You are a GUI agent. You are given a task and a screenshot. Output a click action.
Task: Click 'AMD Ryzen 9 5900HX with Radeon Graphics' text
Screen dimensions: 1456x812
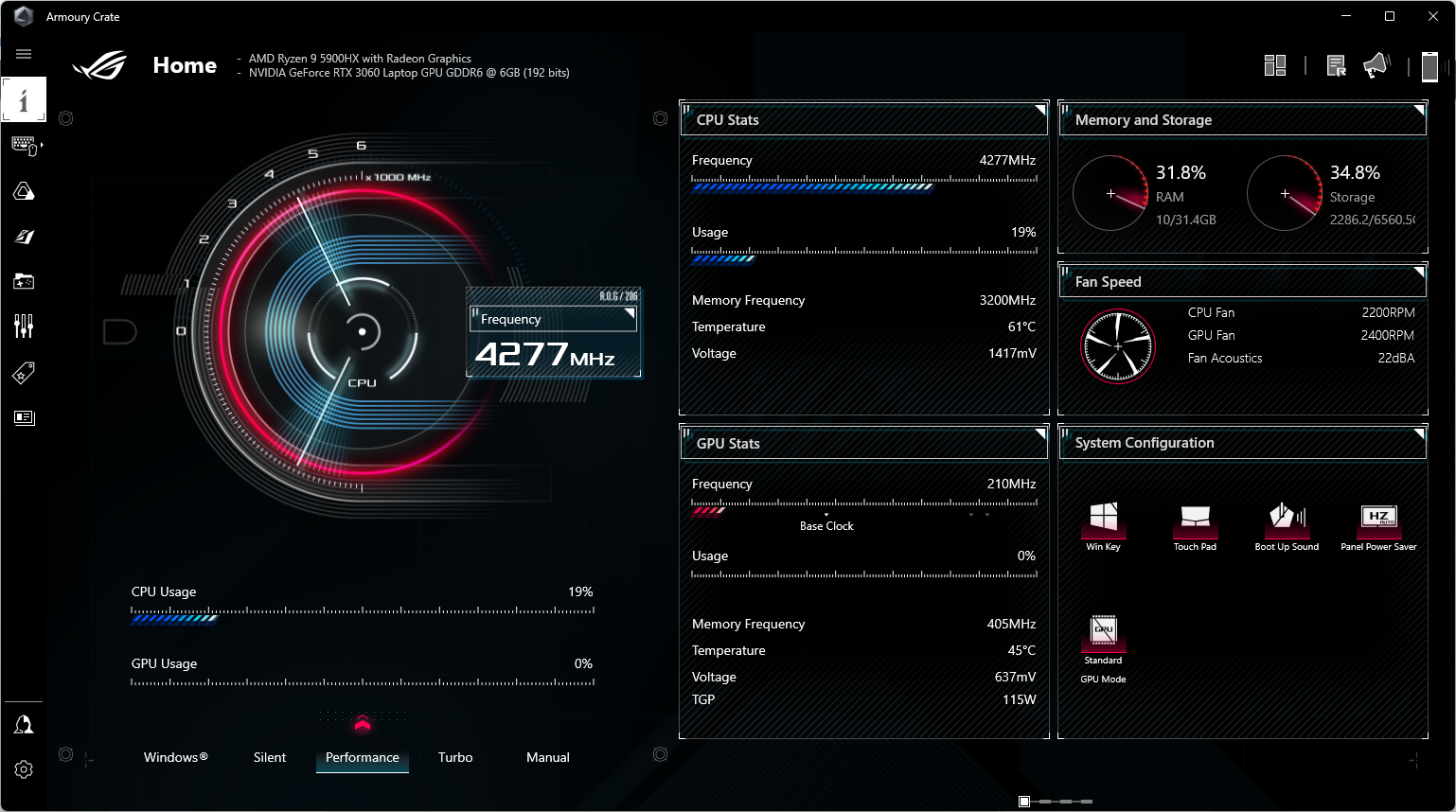[360, 59]
